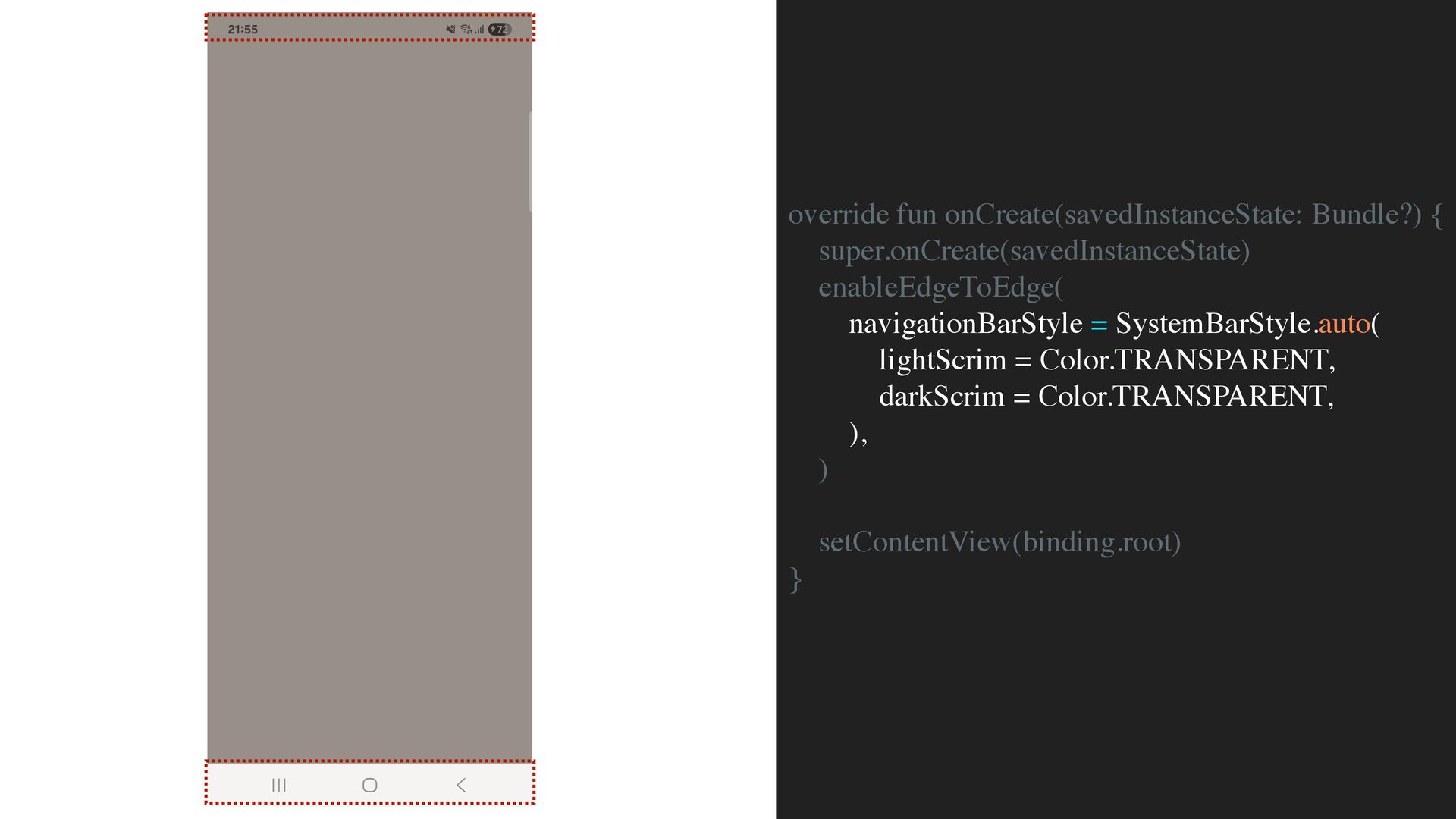Click the orange 'auto' keyword
1456x819 pixels.
pyautogui.click(x=1344, y=324)
